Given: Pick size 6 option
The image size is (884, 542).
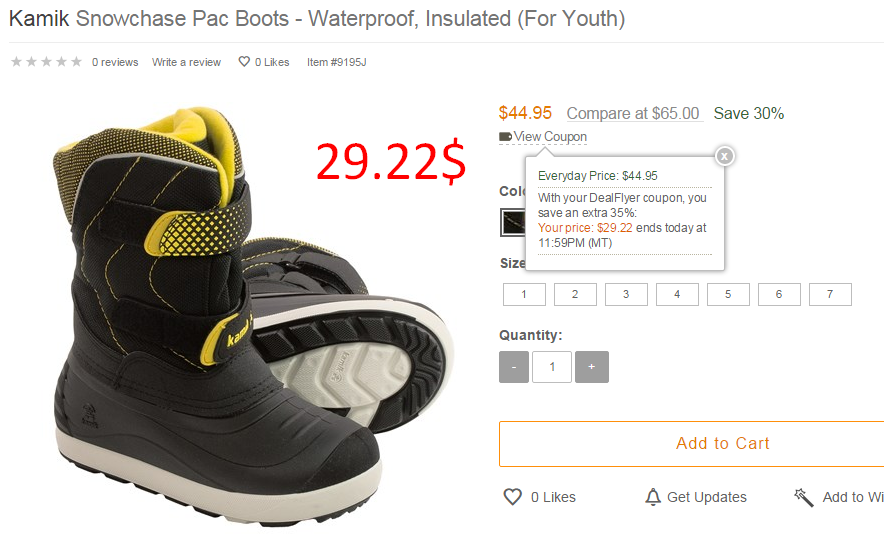Looking at the screenshot, I should pyautogui.click(x=779, y=294).
